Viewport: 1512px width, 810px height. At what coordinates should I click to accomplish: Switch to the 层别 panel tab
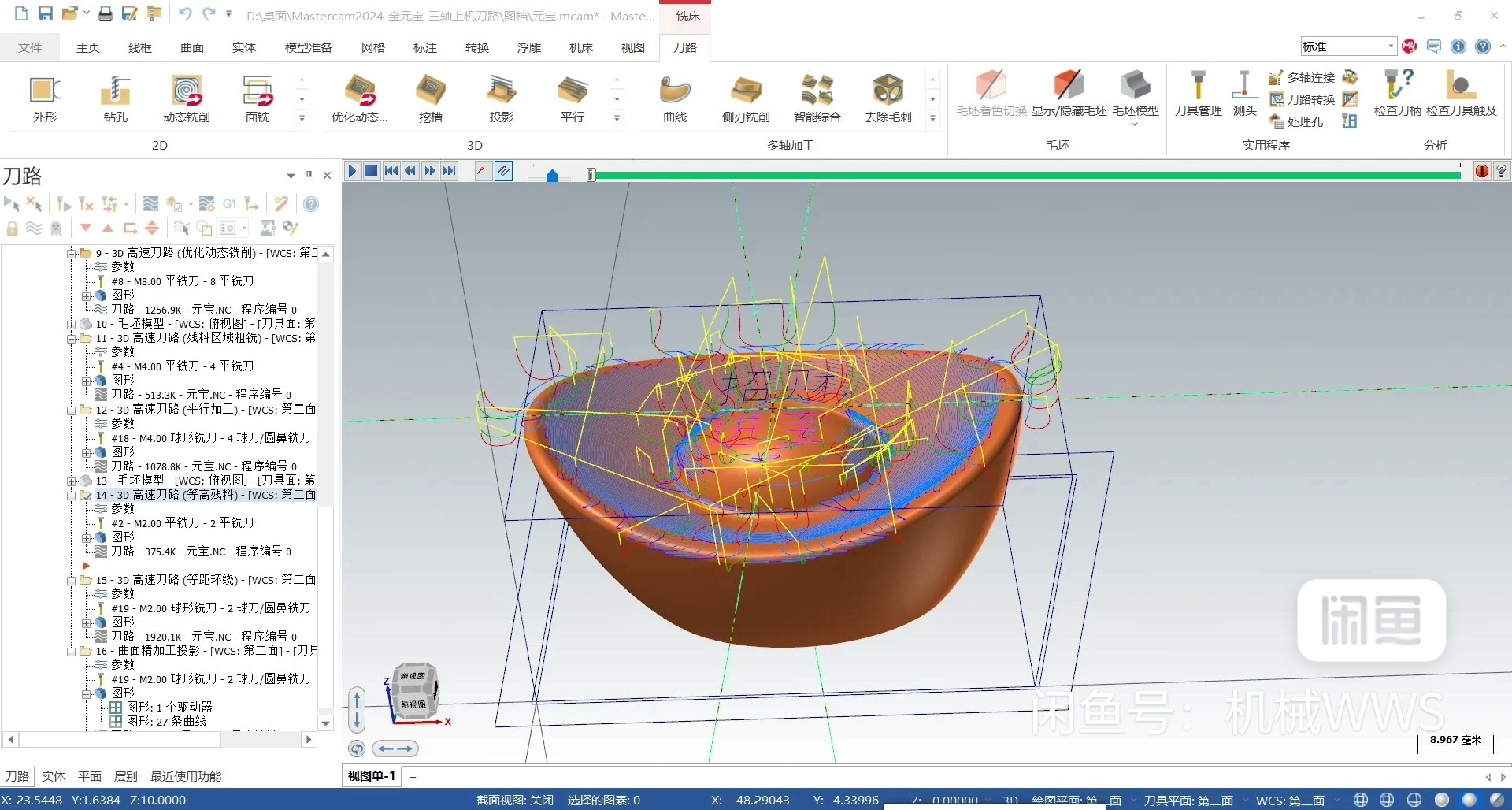pos(125,776)
